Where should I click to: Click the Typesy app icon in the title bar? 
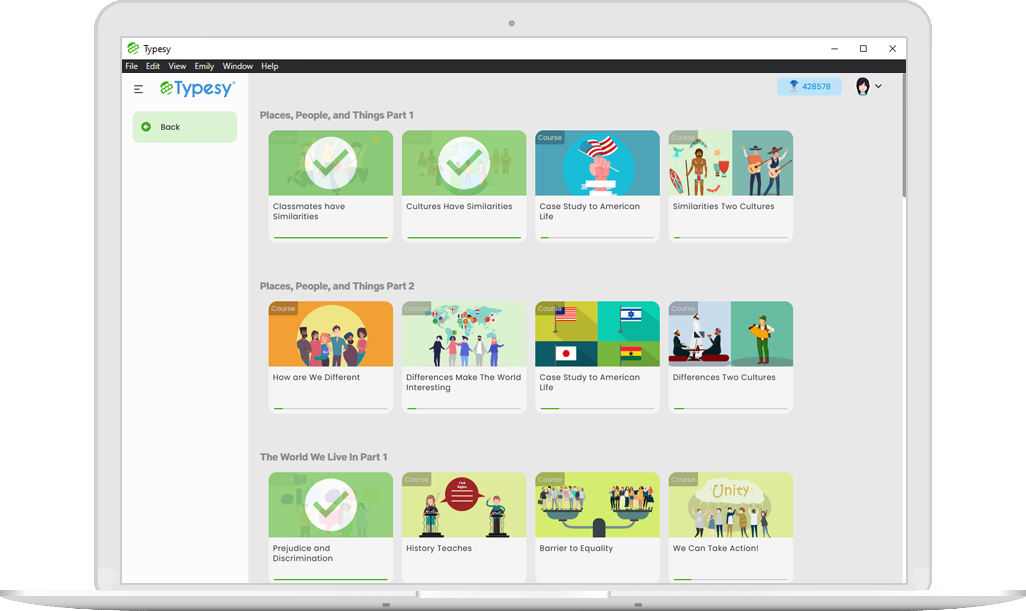tap(133, 48)
